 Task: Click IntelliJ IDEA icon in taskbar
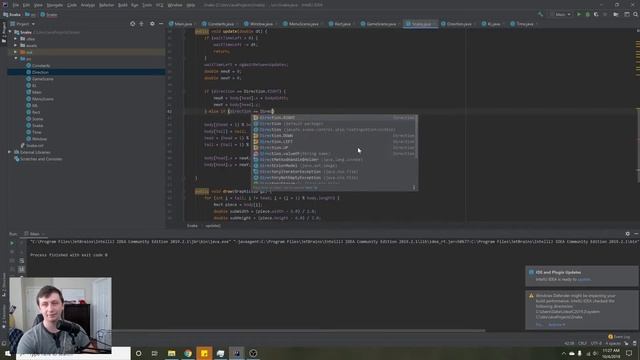pos(237,353)
